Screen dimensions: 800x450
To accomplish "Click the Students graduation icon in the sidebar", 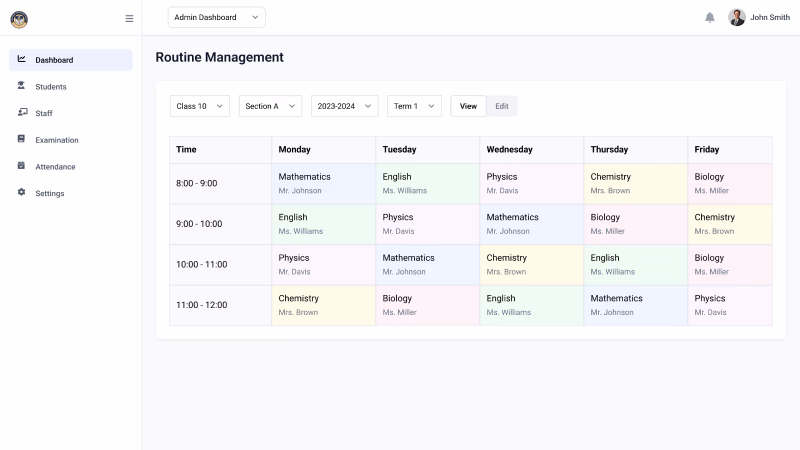I will 21,85.
